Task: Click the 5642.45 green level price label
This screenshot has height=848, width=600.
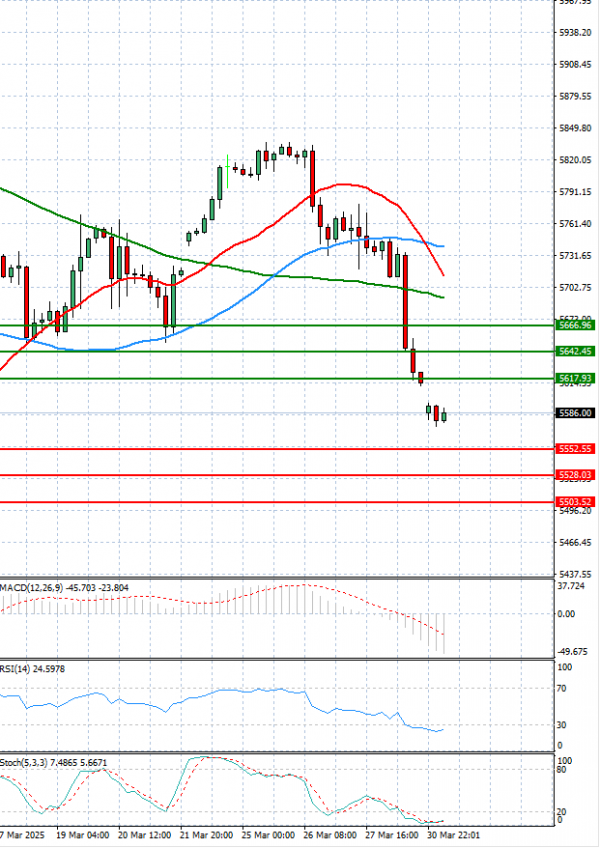Action: 575,352
